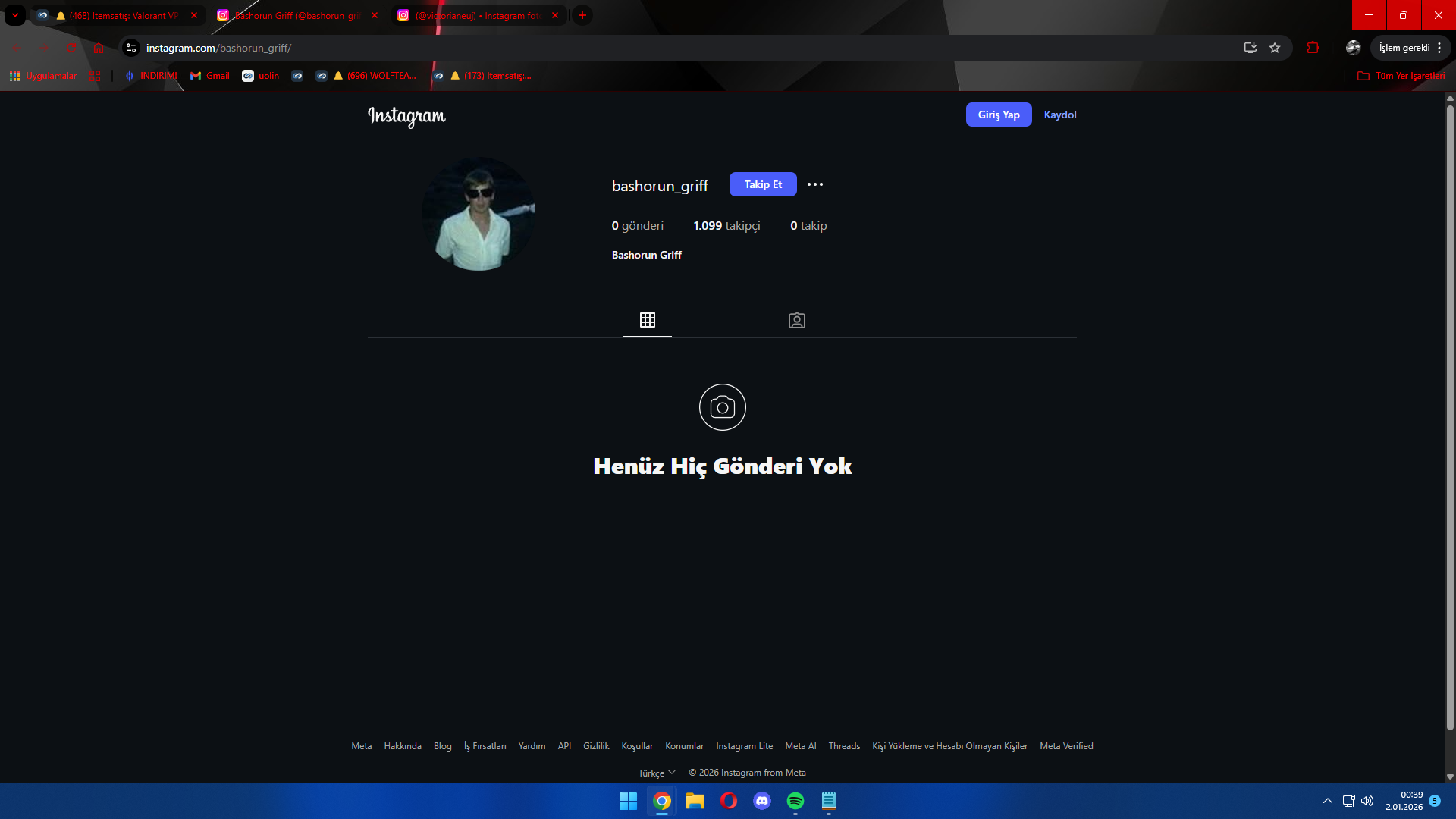Image resolution: width=1456 pixels, height=819 pixels.
Task: Open Spotify from the taskbar
Action: (x=795, y=801)
